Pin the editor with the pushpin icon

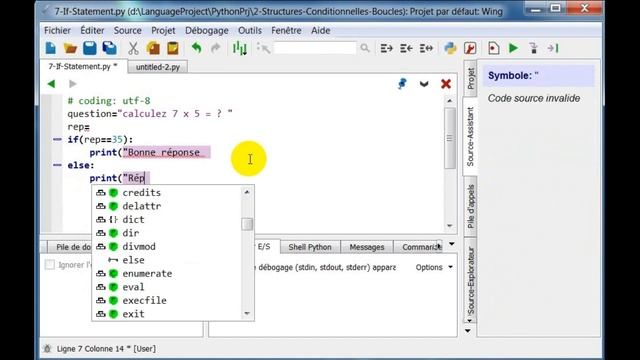pyautogui.click(x=402, y=84)
